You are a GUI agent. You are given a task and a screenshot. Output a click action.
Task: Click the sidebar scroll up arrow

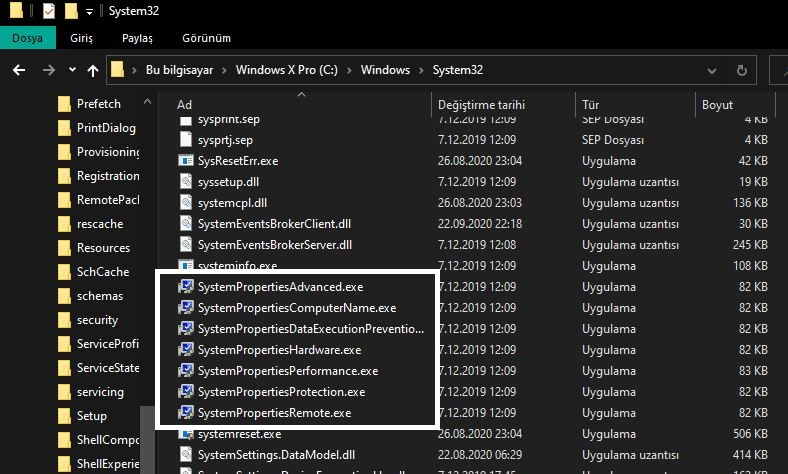[147, 102]
